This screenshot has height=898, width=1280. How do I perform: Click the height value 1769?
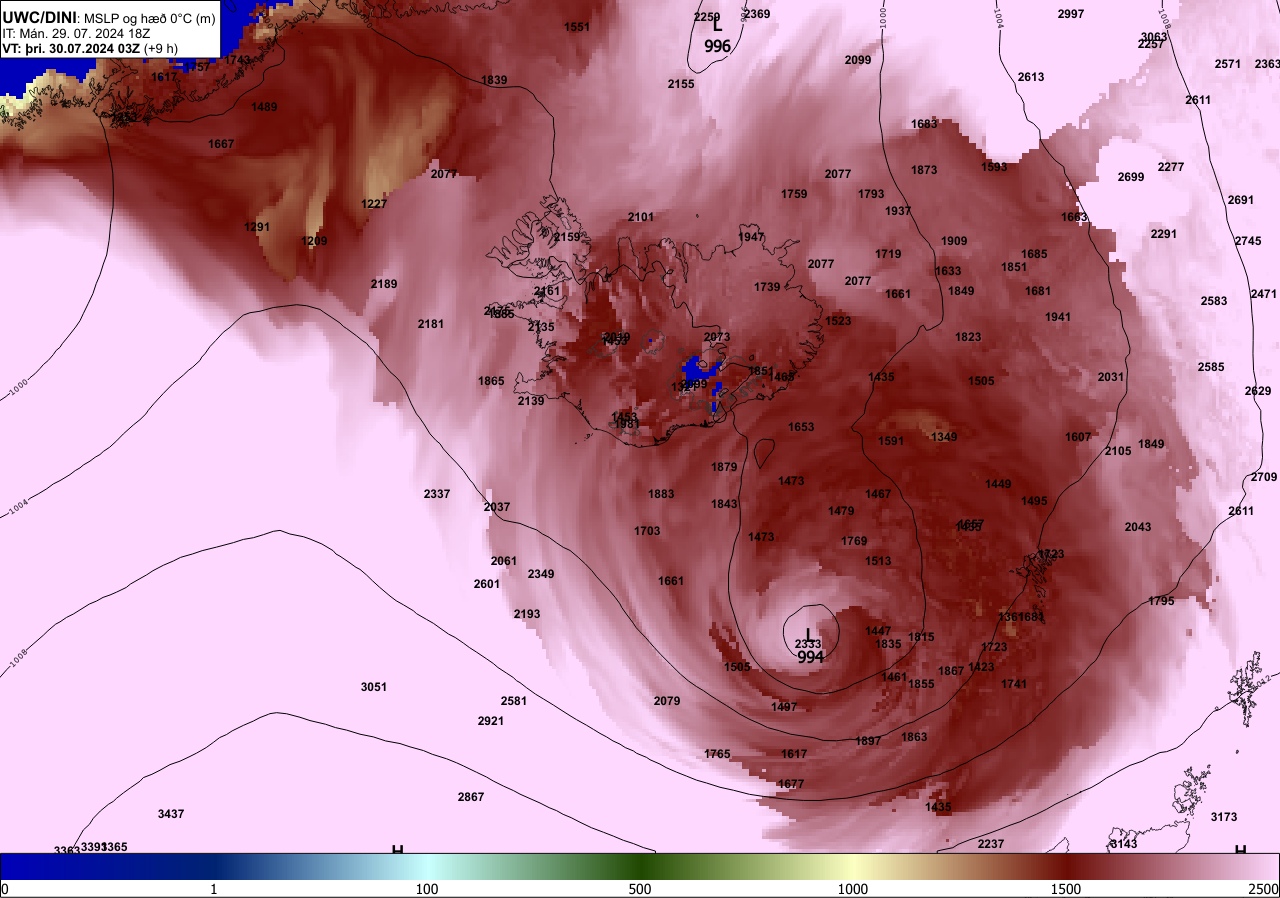[854, 541]
